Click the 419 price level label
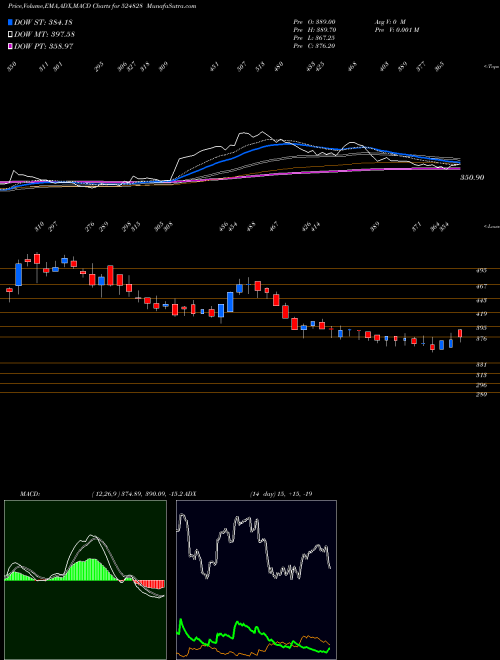Screen dimensions: 500x660 click(x=482, y=314)
